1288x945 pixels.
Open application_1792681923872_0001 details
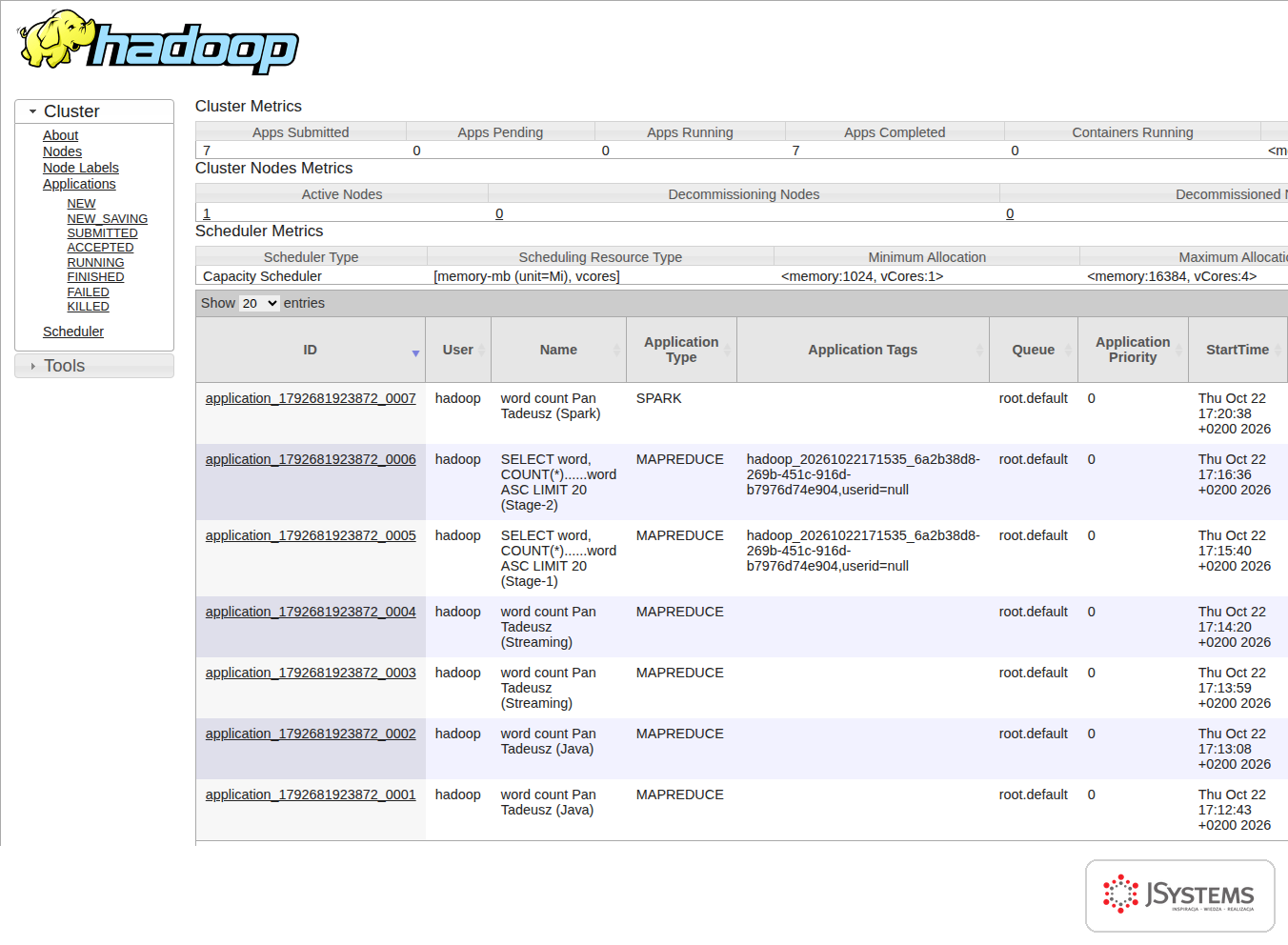pos(311,794)
